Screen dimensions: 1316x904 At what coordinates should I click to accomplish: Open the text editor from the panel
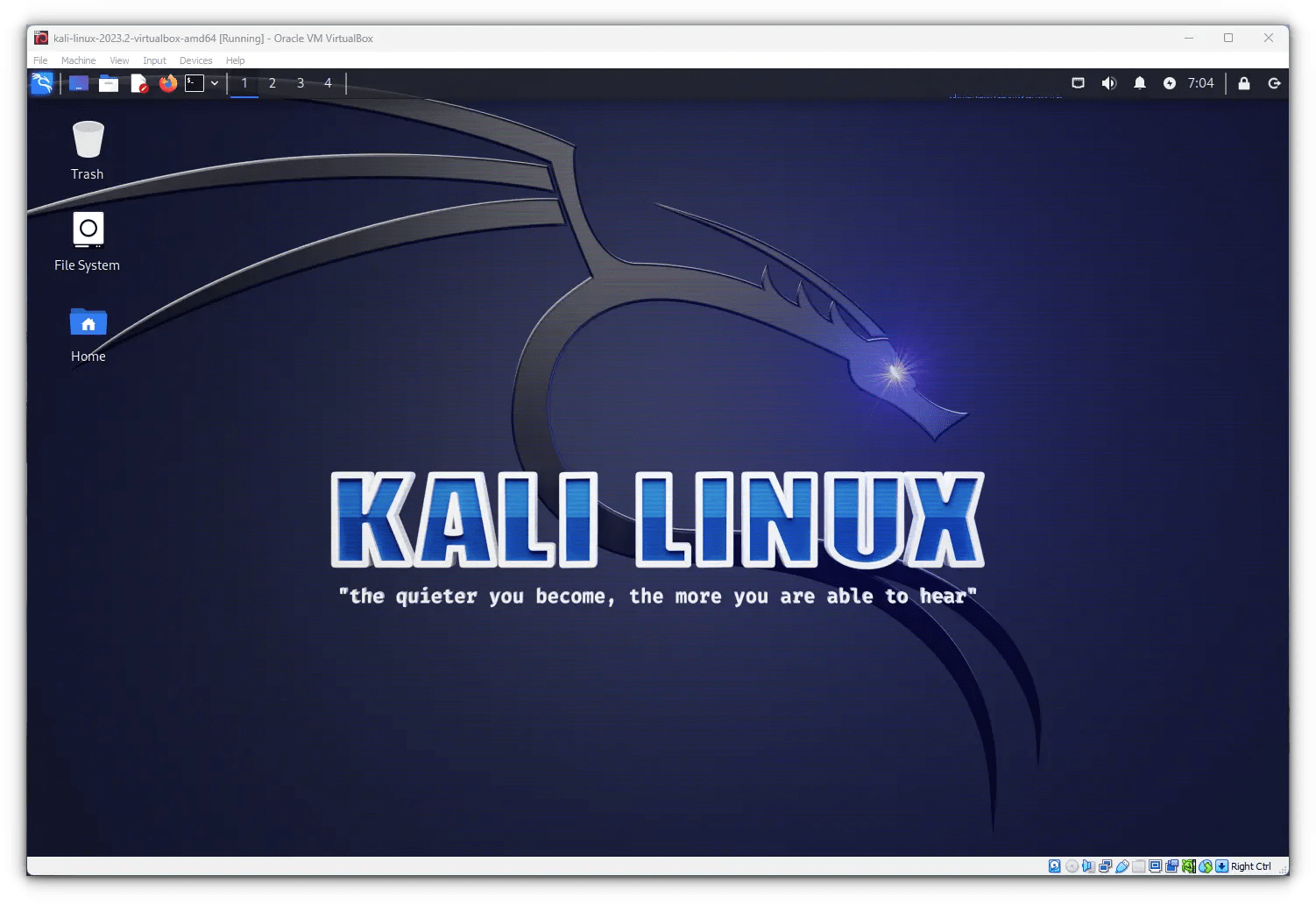(138, 83)
